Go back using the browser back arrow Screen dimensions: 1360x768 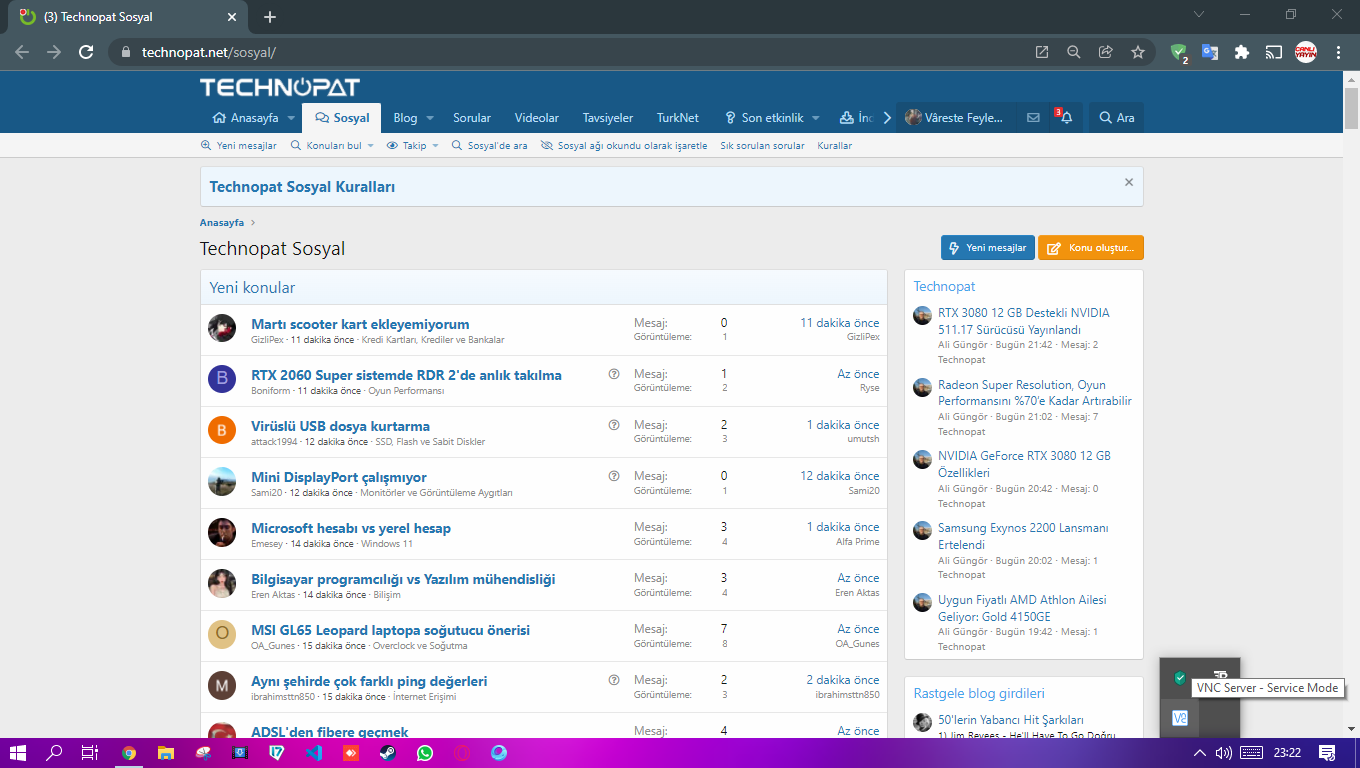pyautogui.click(x=22, y=52)
